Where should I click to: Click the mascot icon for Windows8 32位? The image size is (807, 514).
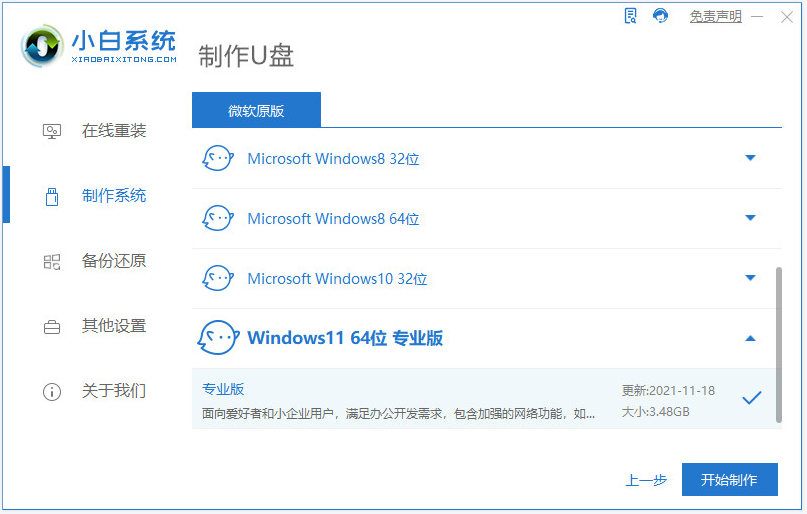[218, 158]
